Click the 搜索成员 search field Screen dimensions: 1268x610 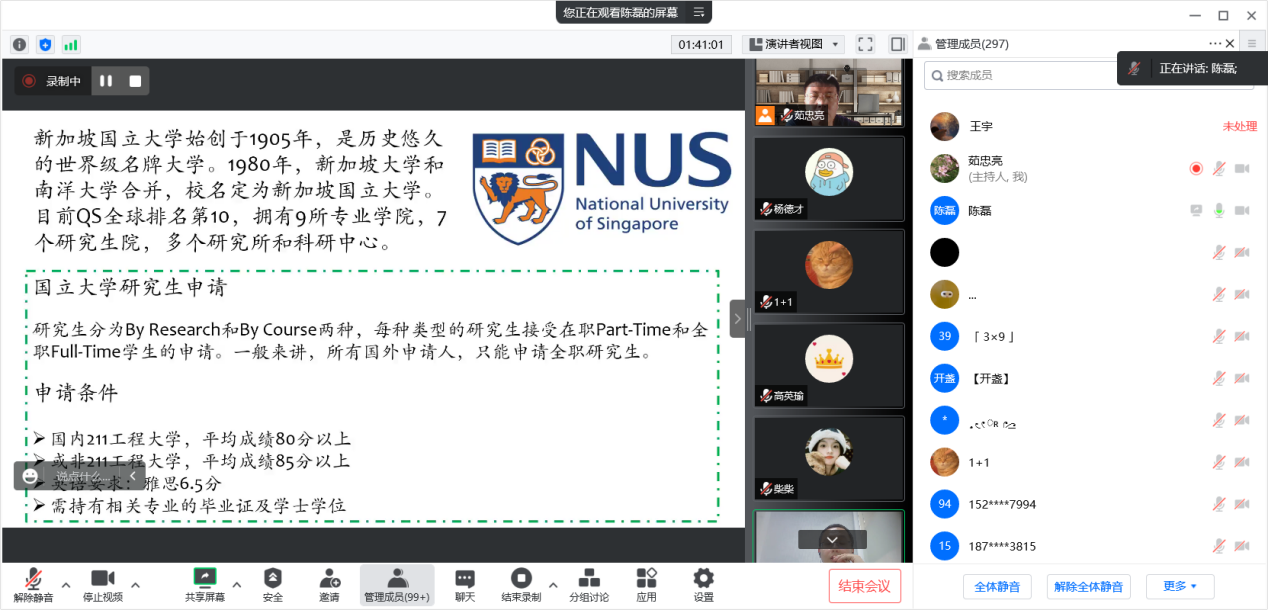[1020, 75]
